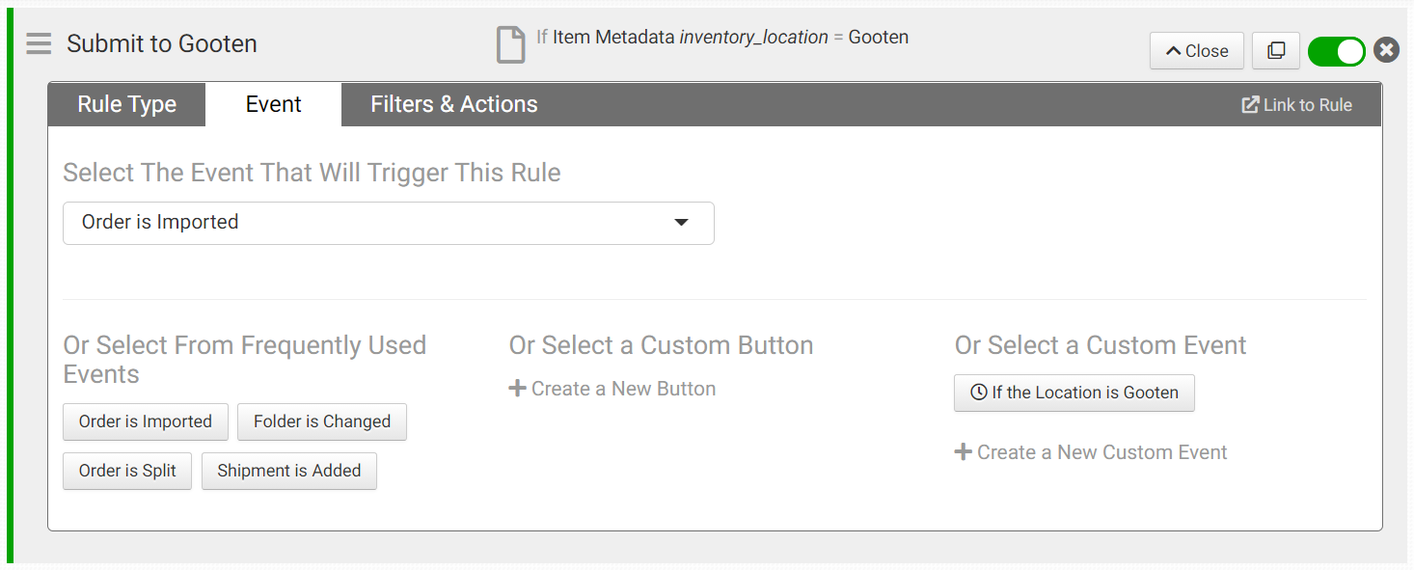Screen dimensions: 1414x570
Task: Click plus icon beside Create a New Button
Action: [x=517, y=389]
